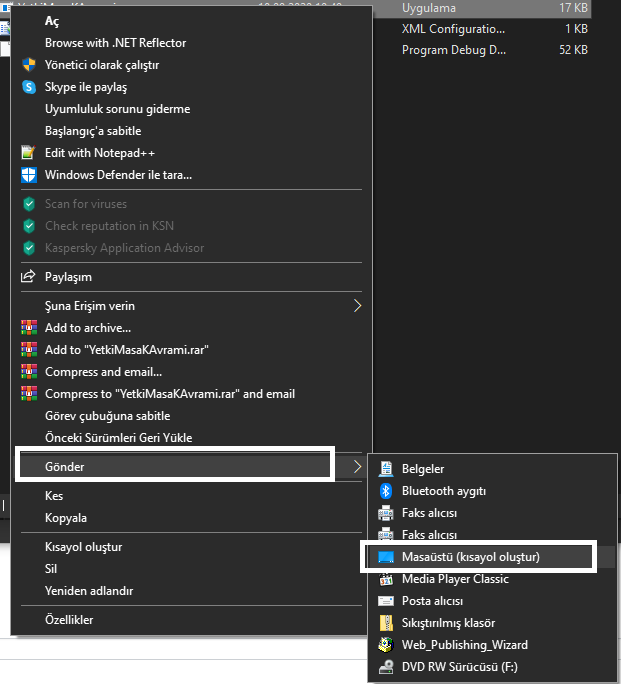Send to Bluetooth aygıtı
Image resolution: width=621 pixels, height=684 pixels.
[x=444, y=491]
